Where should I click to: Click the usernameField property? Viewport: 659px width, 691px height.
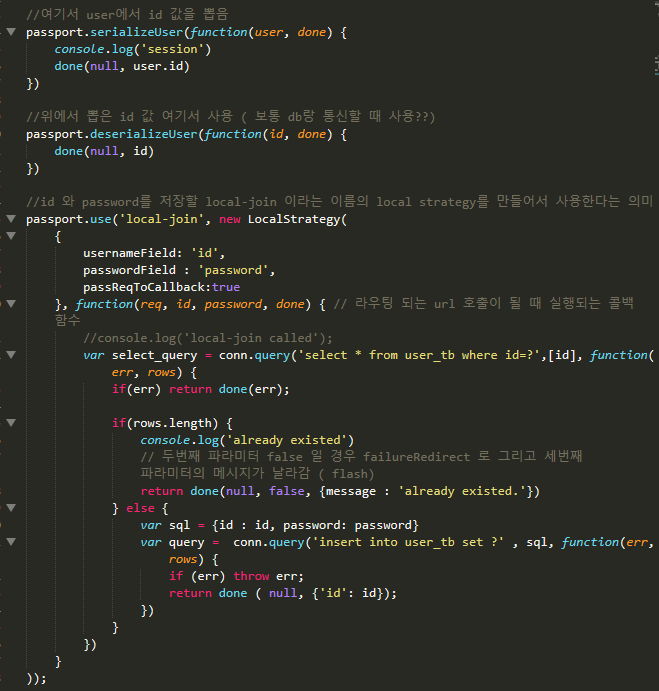(x=130, y=253)
